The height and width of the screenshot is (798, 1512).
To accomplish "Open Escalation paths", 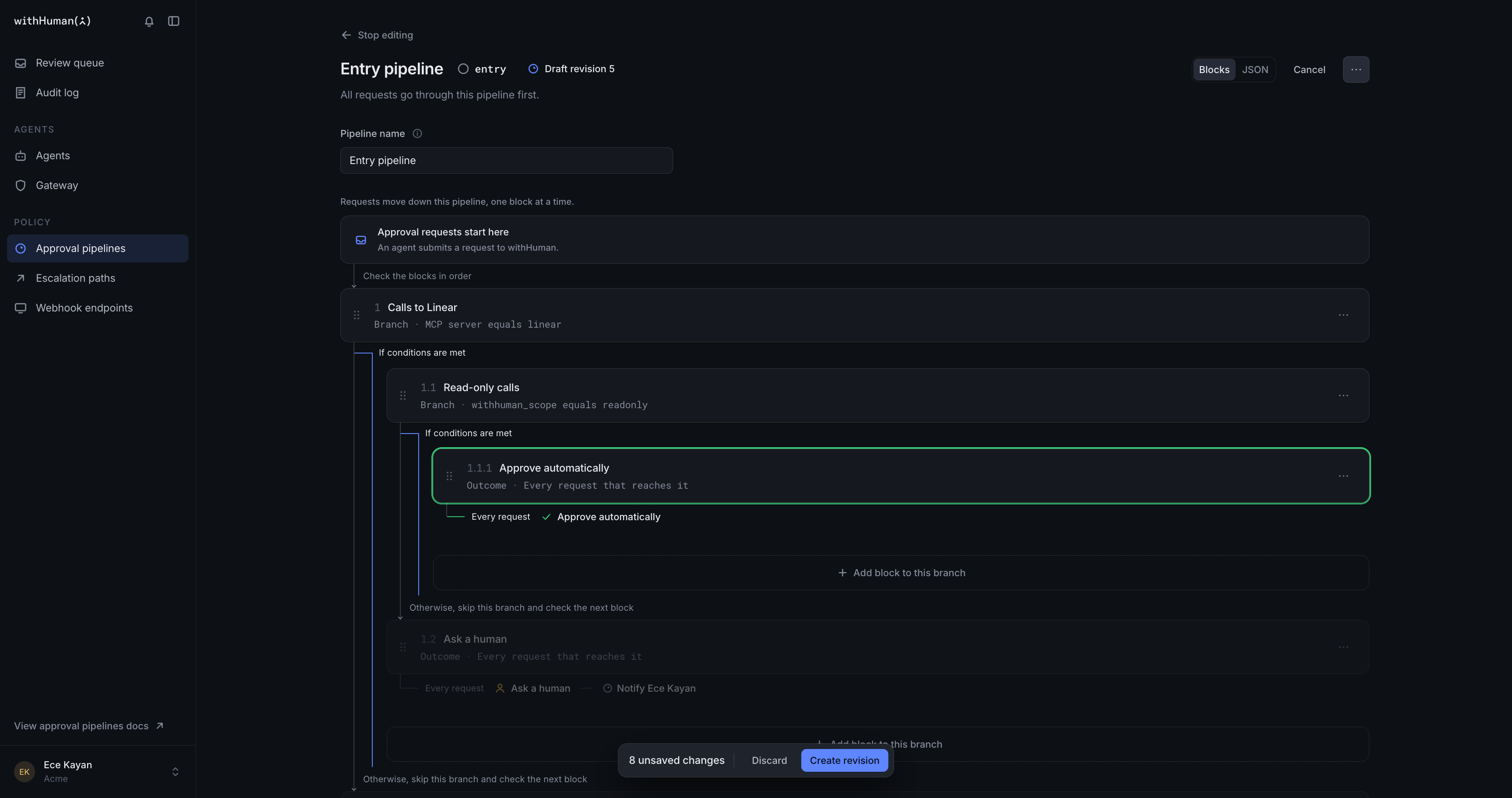I will pyautogui.click(x=98, y=278).
